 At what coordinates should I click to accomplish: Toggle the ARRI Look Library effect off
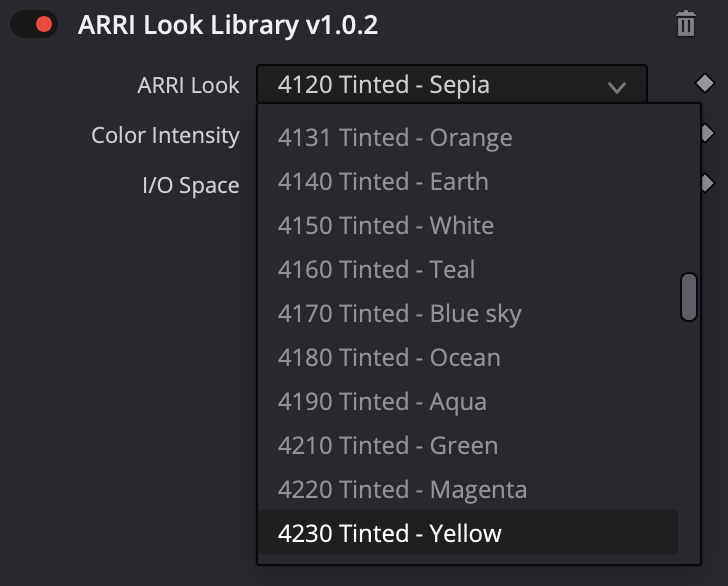34,24
